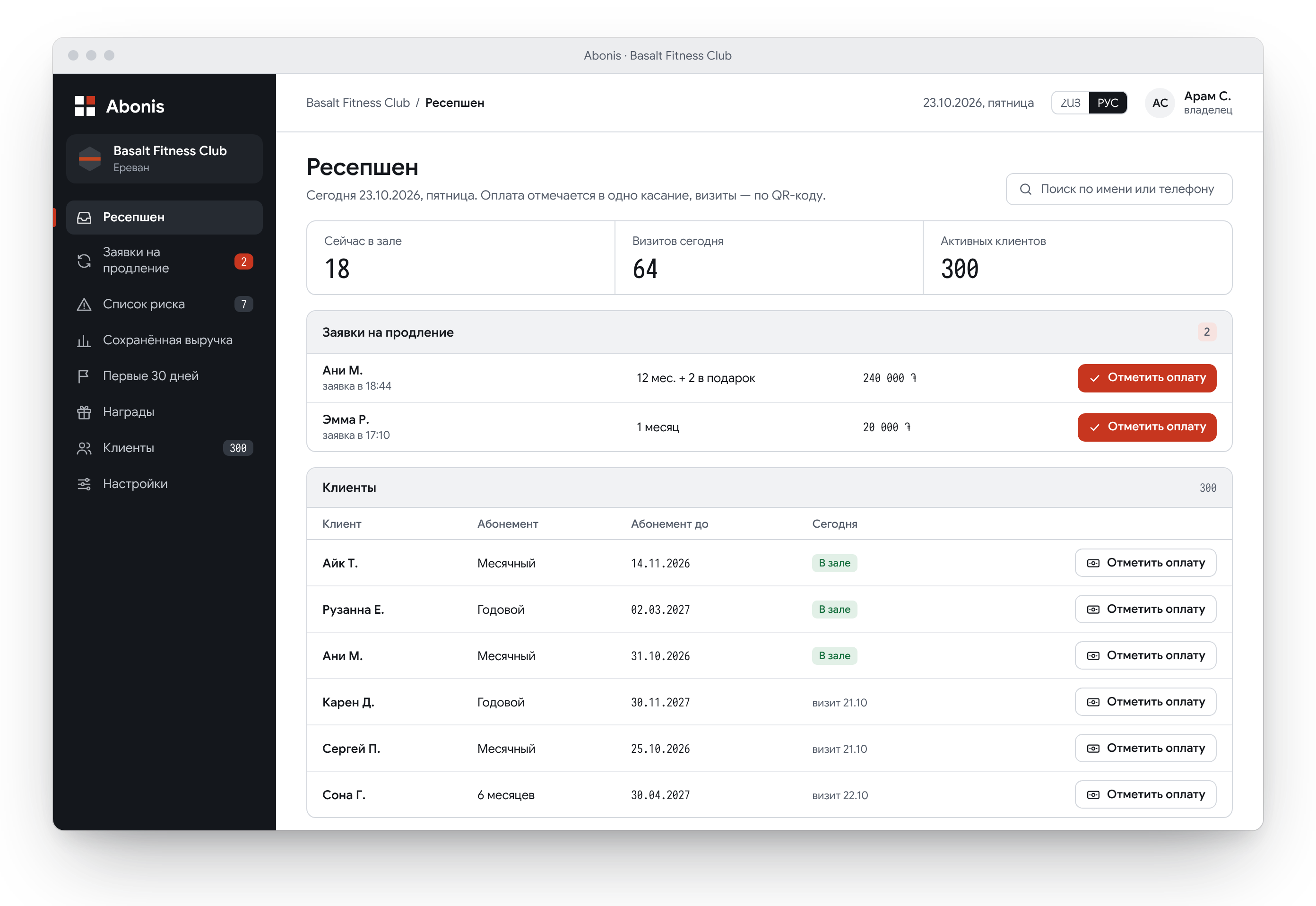The image size is (1316, 906).
Task: Click the badge 7 next to Список риска
Action: click(x=244, y=304)
